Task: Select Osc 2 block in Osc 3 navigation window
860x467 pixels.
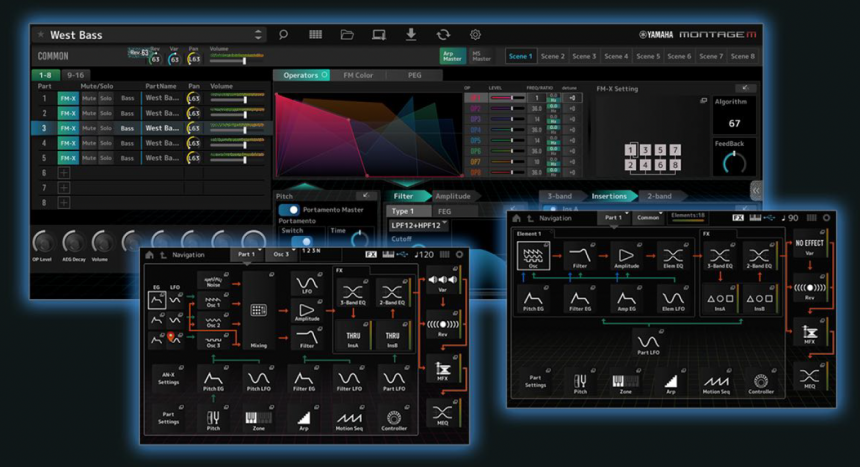Action: tap(213, 321)
